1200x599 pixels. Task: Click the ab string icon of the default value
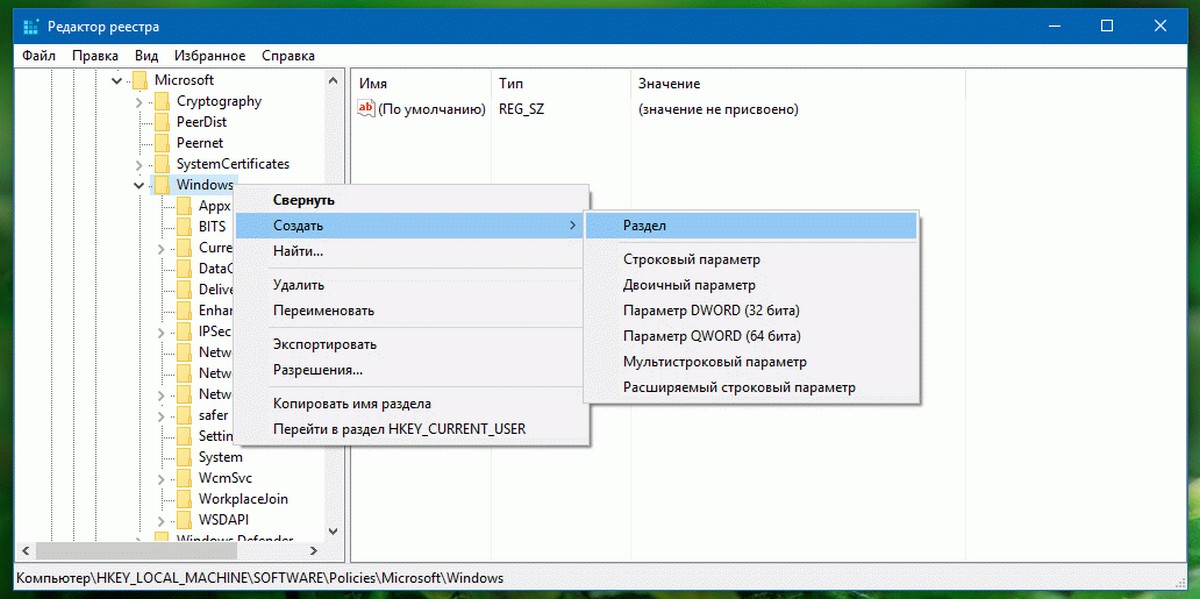(366, 109)
